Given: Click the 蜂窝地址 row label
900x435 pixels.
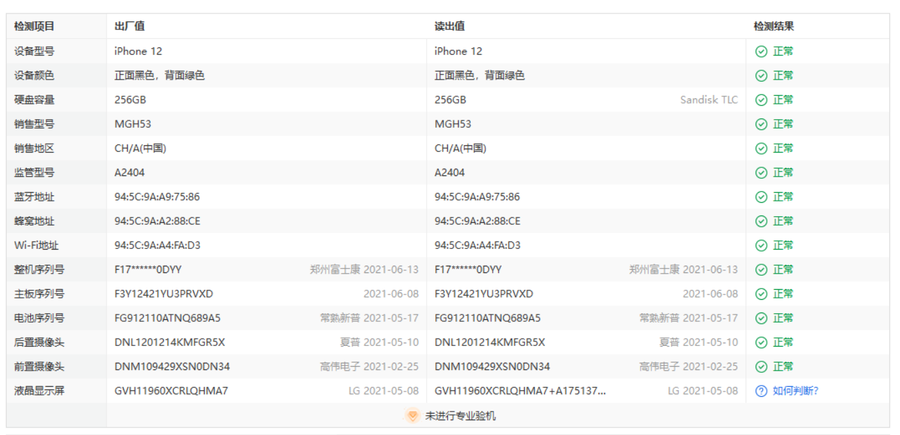Looking at the screenshot, I should pyautogui.click(x=34, y=221).
